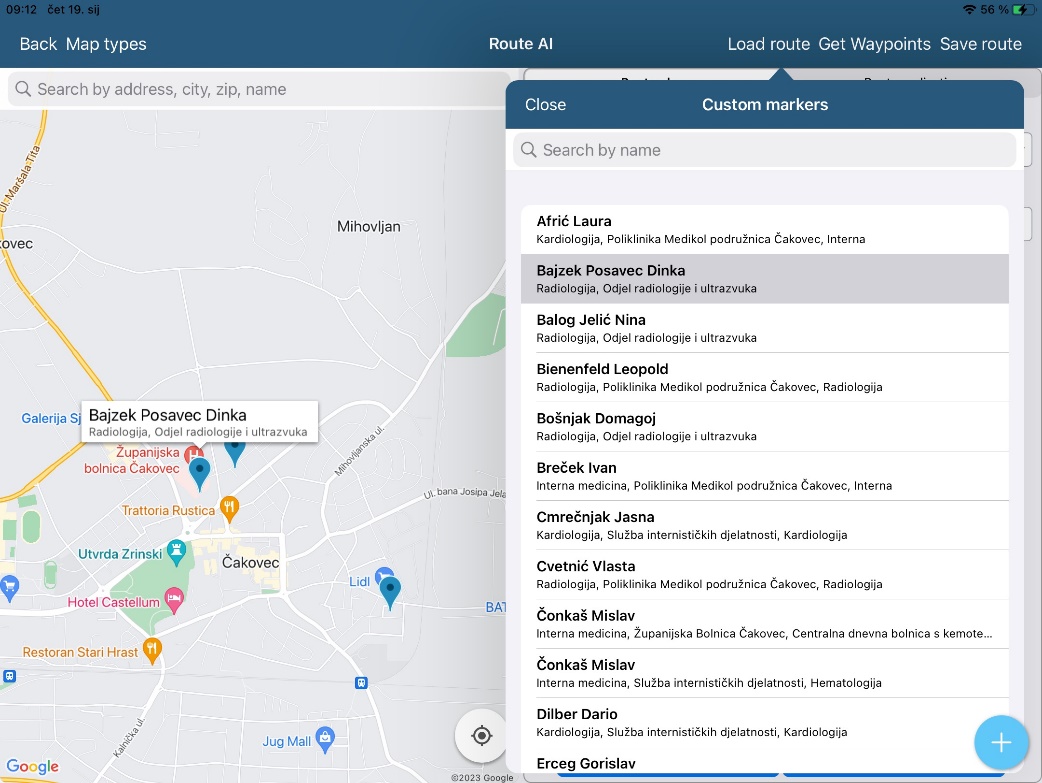Viewport: 1042px width, 783px height.
Task: Close the Custom markers panel
Action: point(545,105)
